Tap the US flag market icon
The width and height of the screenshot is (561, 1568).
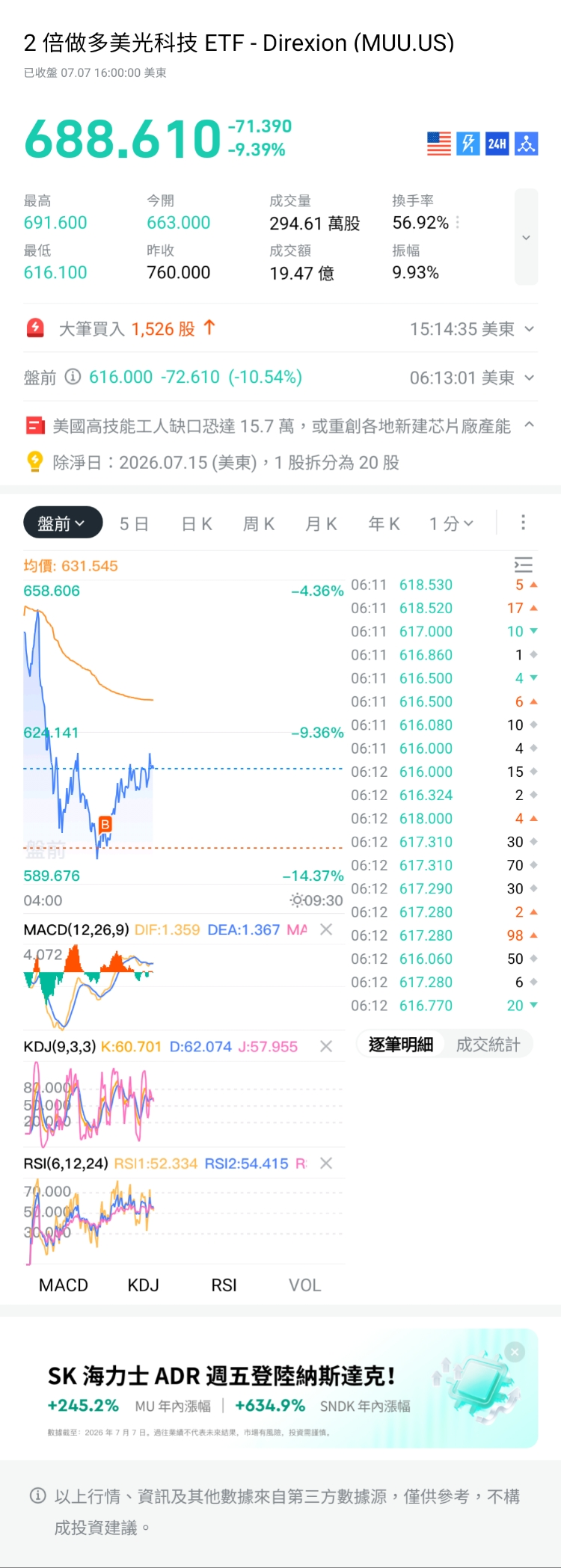(439, 144)
